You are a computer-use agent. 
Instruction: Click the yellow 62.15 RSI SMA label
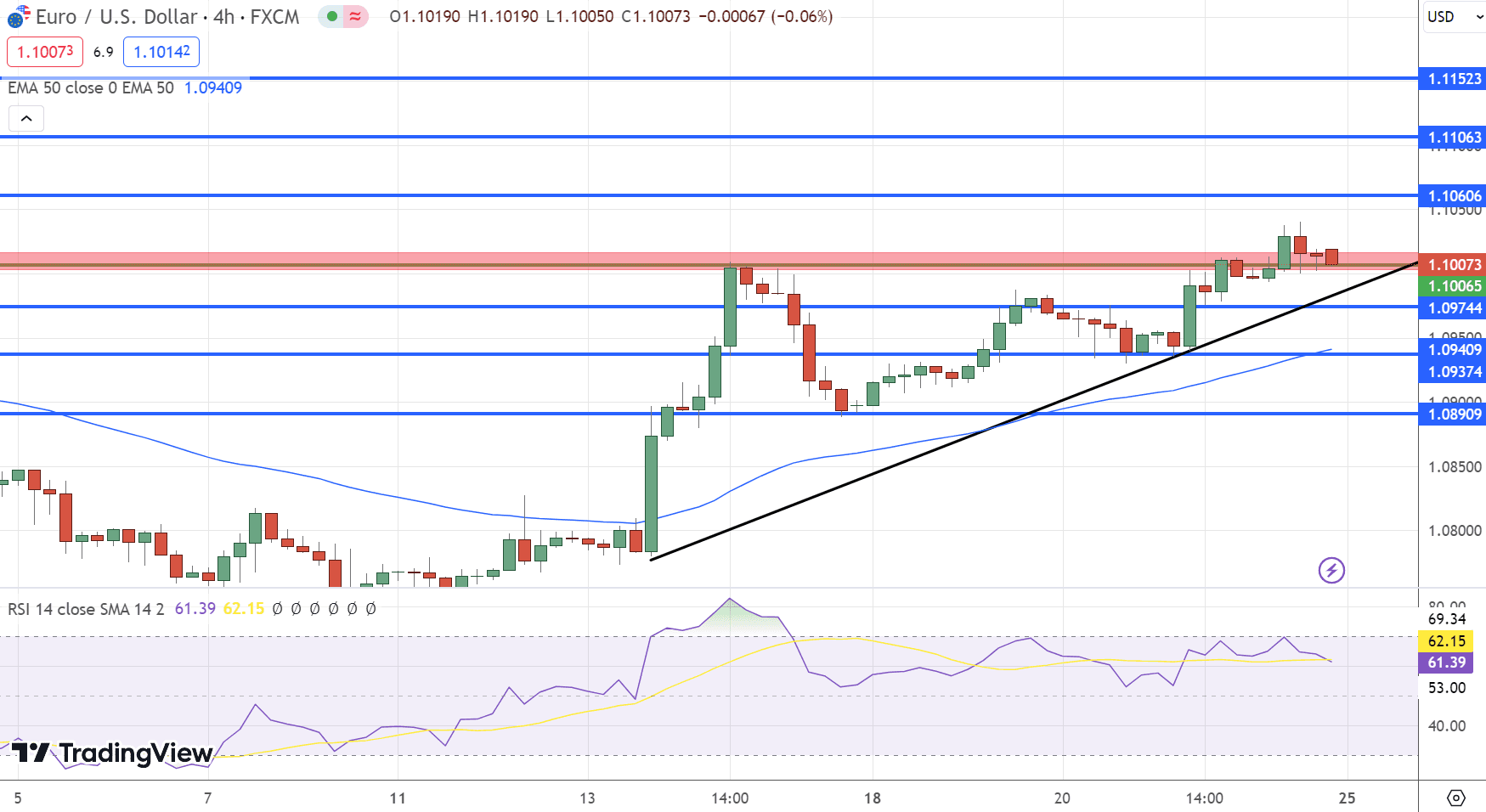[x=1446, y=641]
